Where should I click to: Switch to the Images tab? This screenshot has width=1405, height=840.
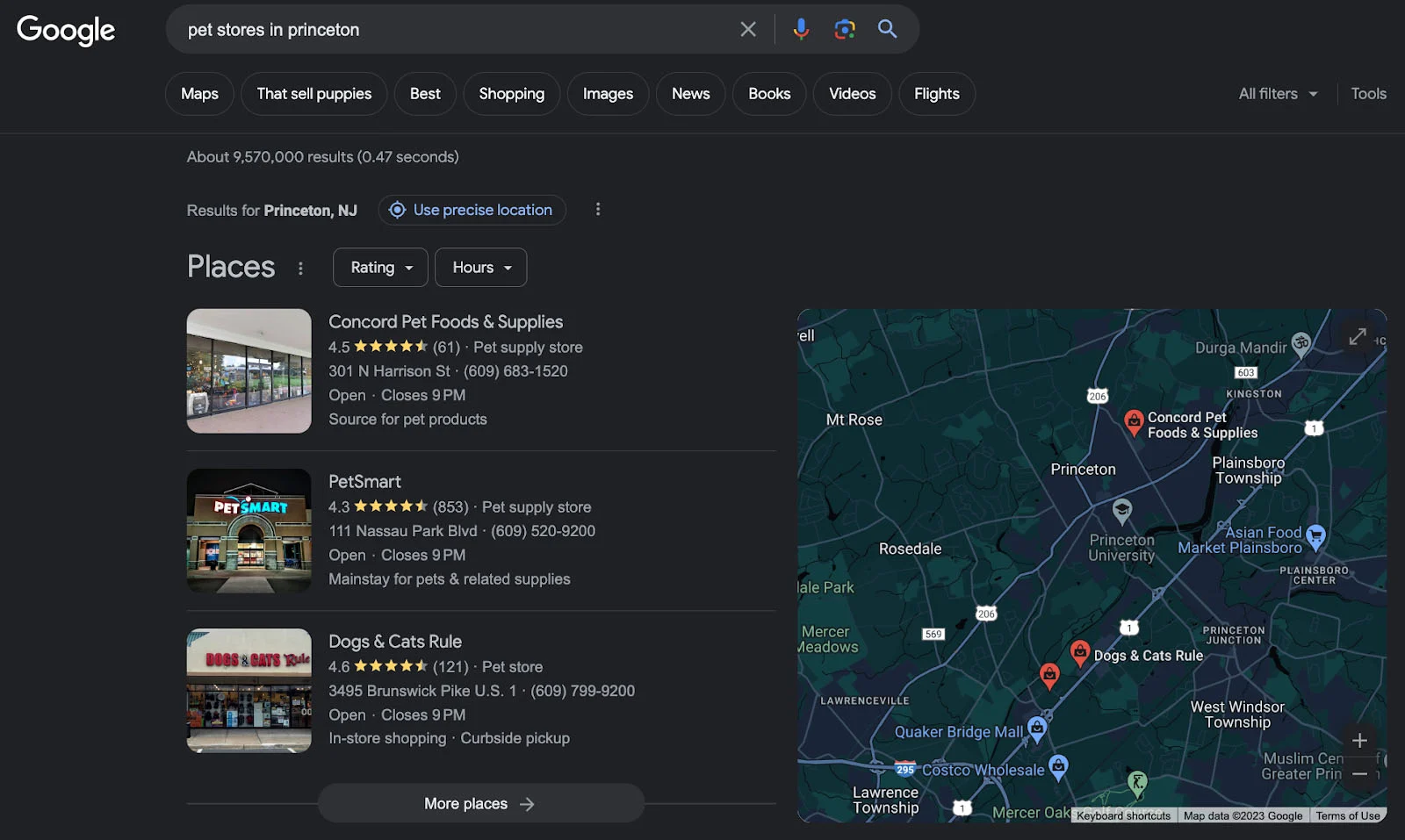coord(608,93)
